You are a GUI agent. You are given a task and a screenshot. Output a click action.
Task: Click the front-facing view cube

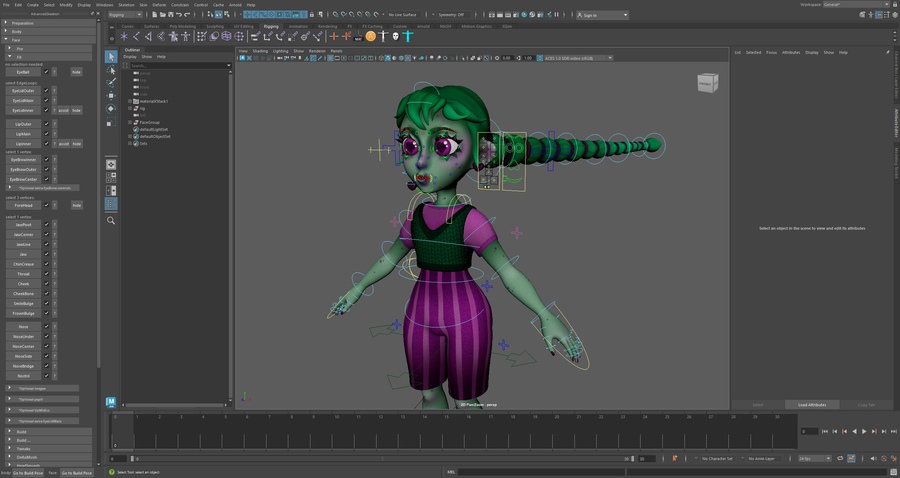click(706, 83)
